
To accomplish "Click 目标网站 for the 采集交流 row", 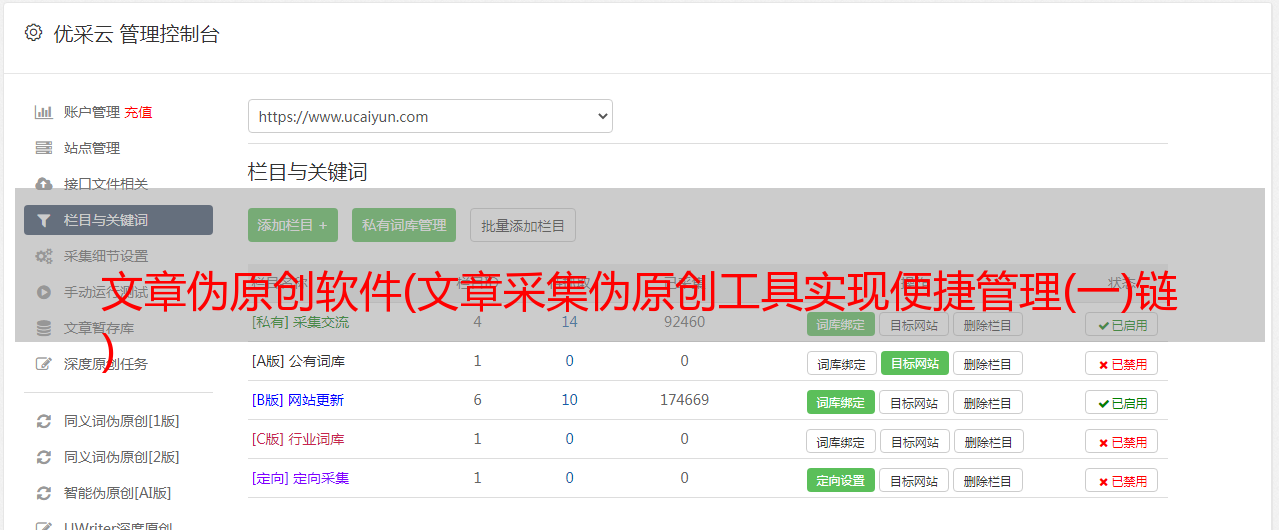I will point(914,324).
